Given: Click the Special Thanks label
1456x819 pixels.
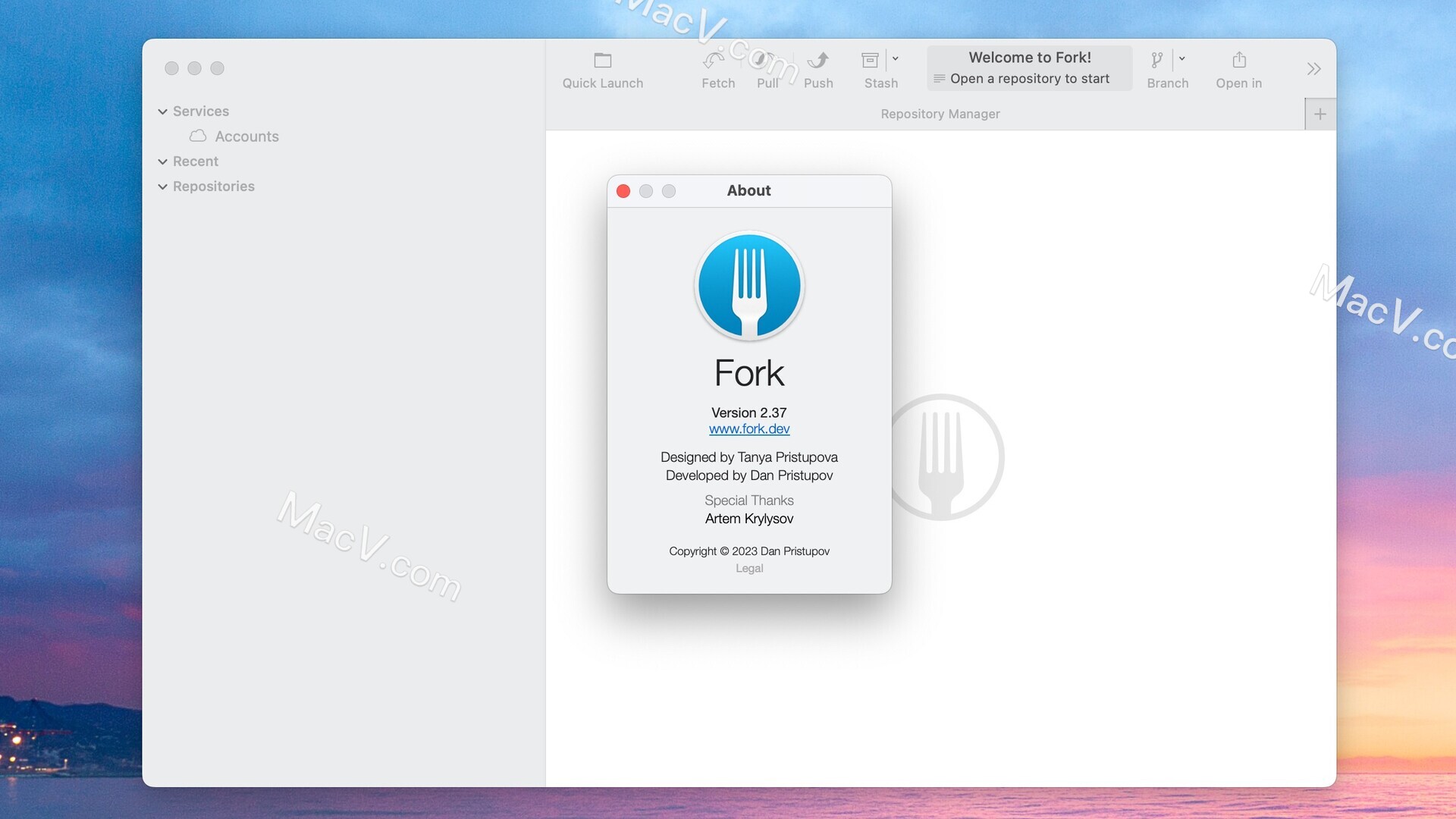Looking at the screenshot, I should click(749, 500).
